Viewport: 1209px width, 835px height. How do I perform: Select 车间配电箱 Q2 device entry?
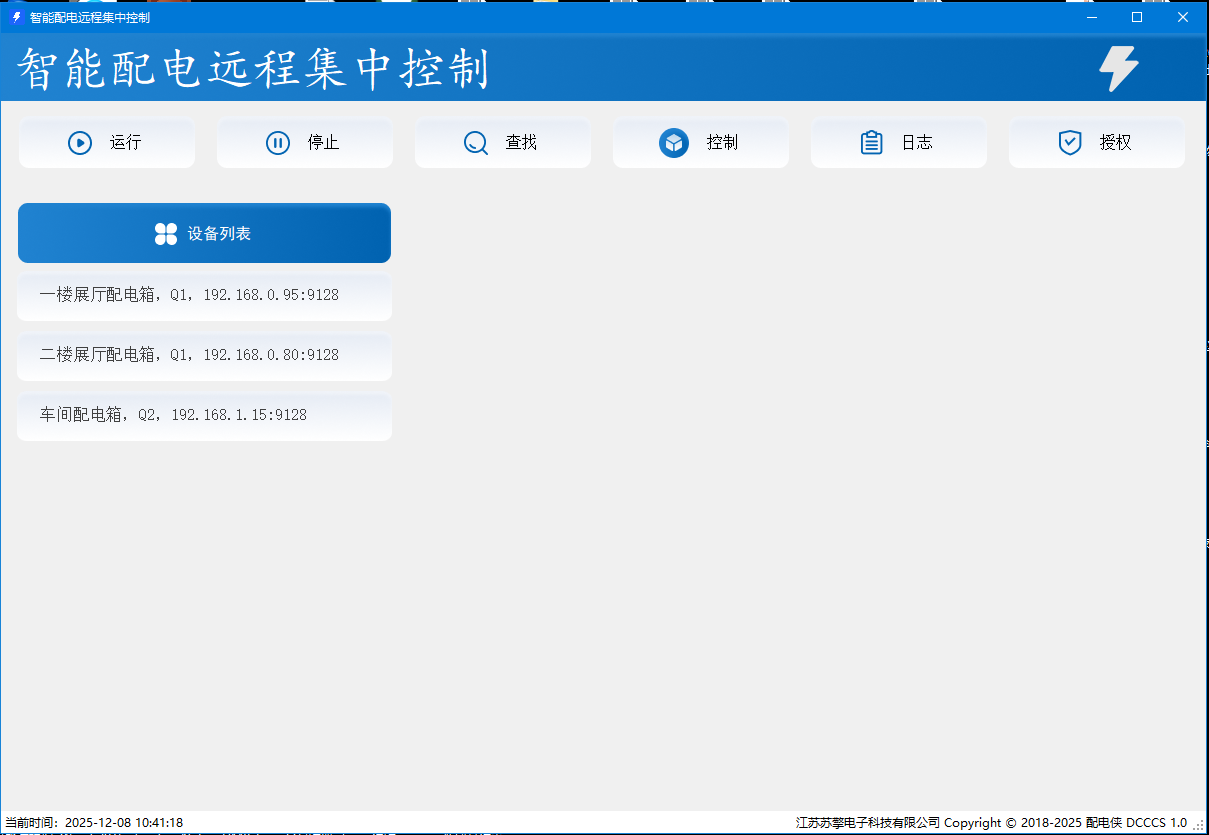pyautogui.click(x=204, y=416)
